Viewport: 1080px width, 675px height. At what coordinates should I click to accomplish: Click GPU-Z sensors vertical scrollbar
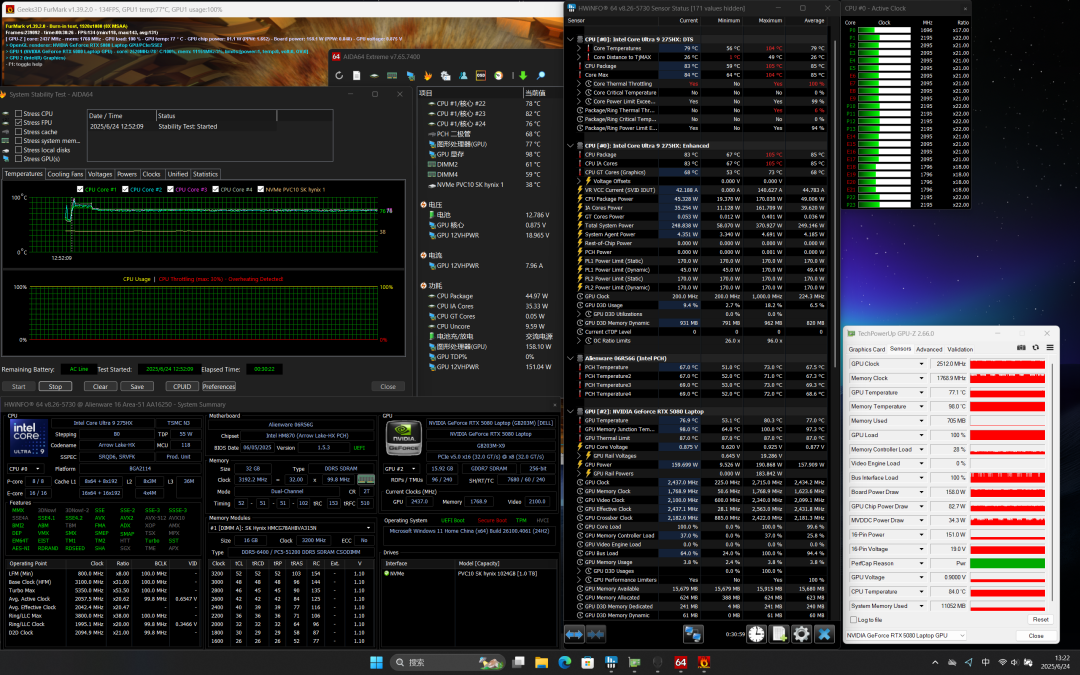coord(1053,482)
